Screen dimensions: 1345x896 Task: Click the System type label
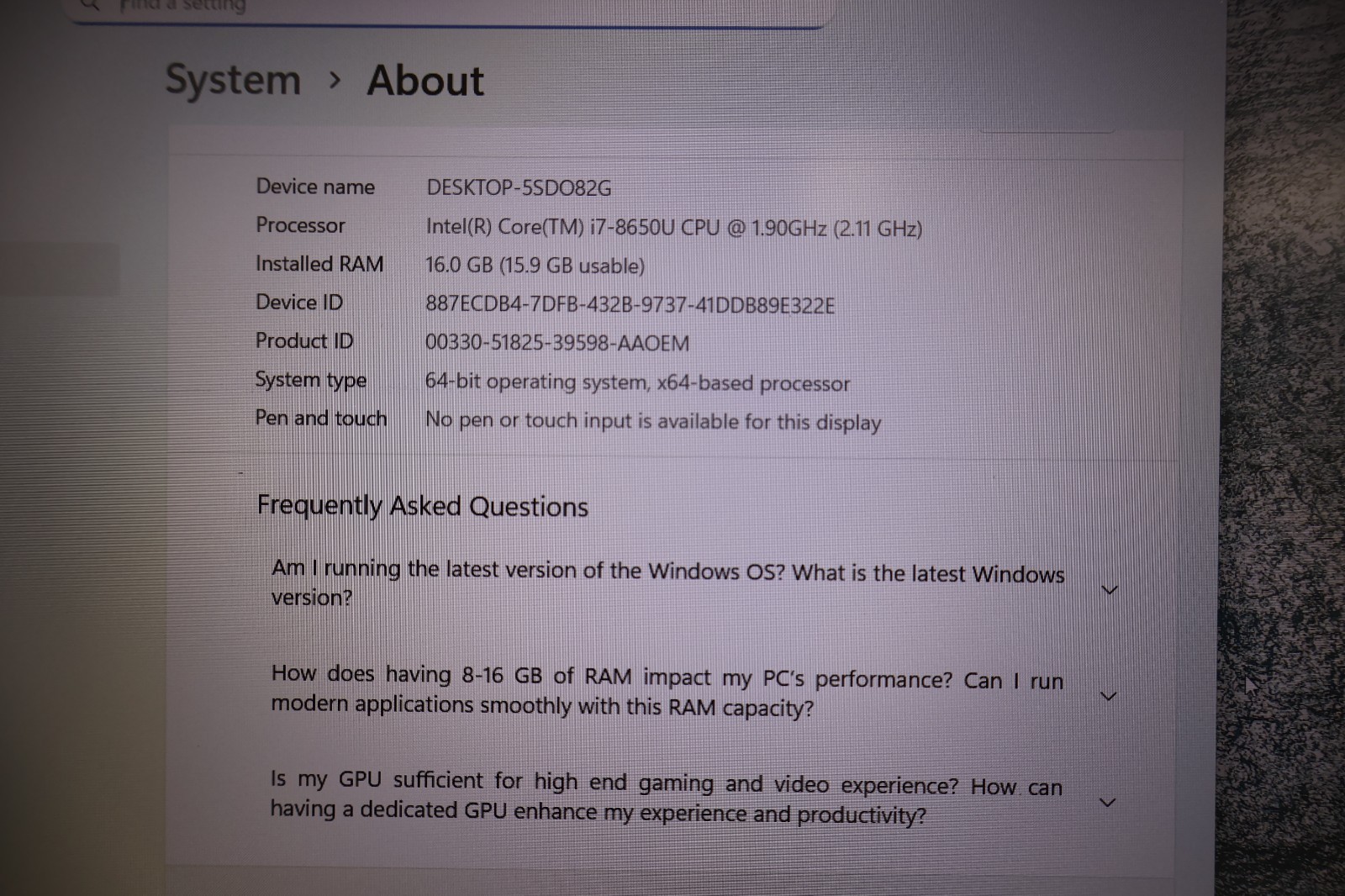[311, 381]
